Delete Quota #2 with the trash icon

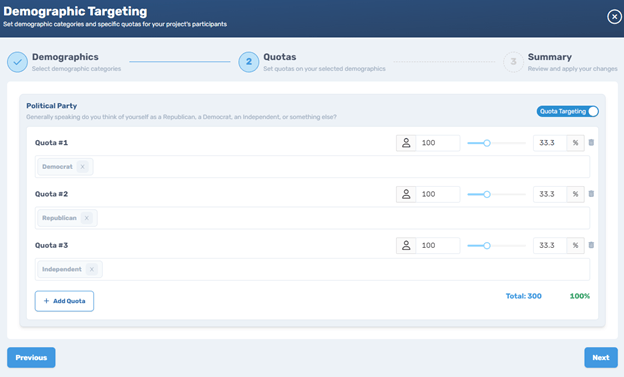click(591, 194)
